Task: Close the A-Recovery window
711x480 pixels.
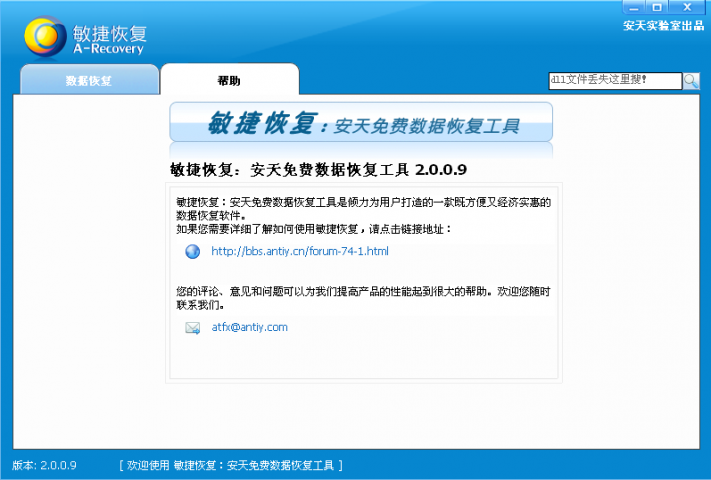Action: point(687,7)
